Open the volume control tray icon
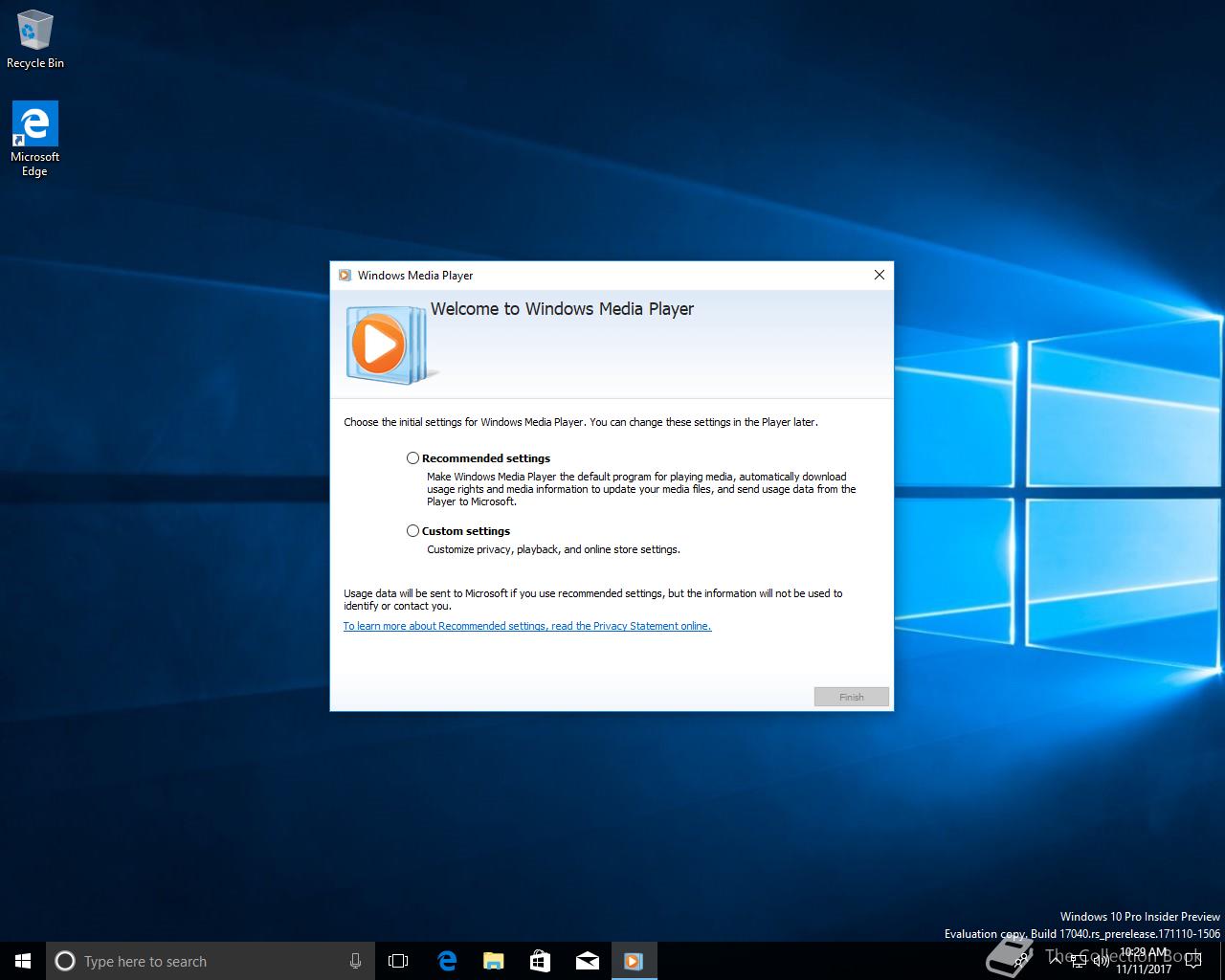This screenshot has width=1225, height=980. tap(1102, 961)
